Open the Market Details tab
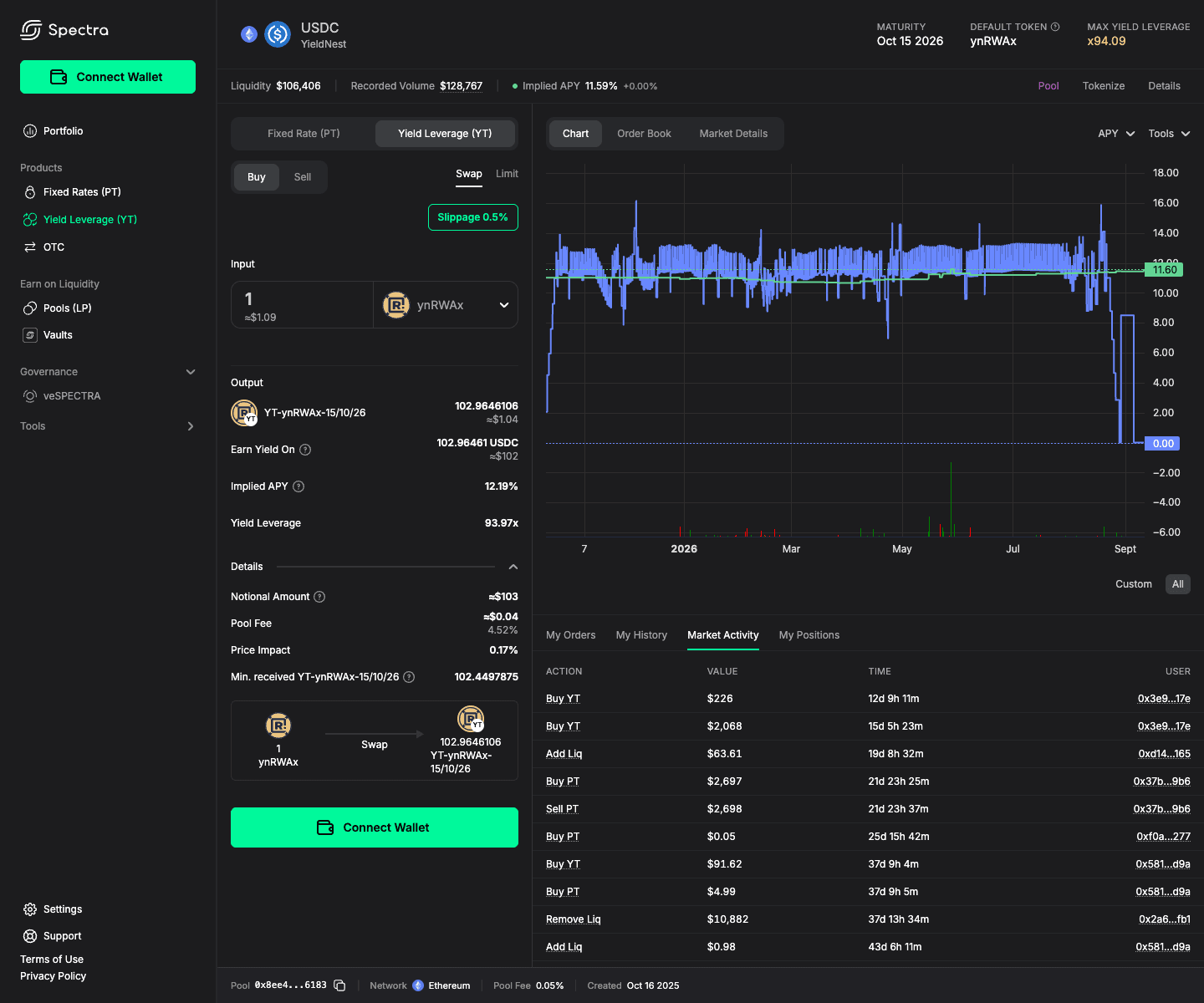Image resolution: width=1204 pixels, height=1003 pixels. coord(733,134)
